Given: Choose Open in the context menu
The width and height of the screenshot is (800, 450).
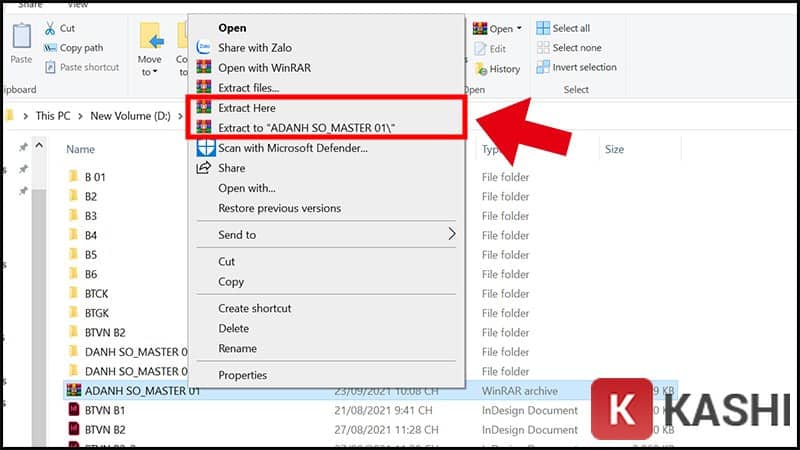Looking at the screenshot, I should coord(327,28).
